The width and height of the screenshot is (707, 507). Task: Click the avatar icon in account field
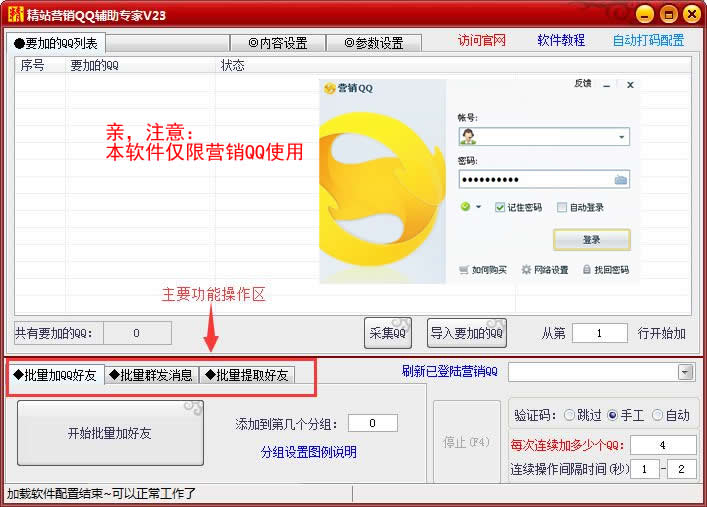[x=468, y=137]
